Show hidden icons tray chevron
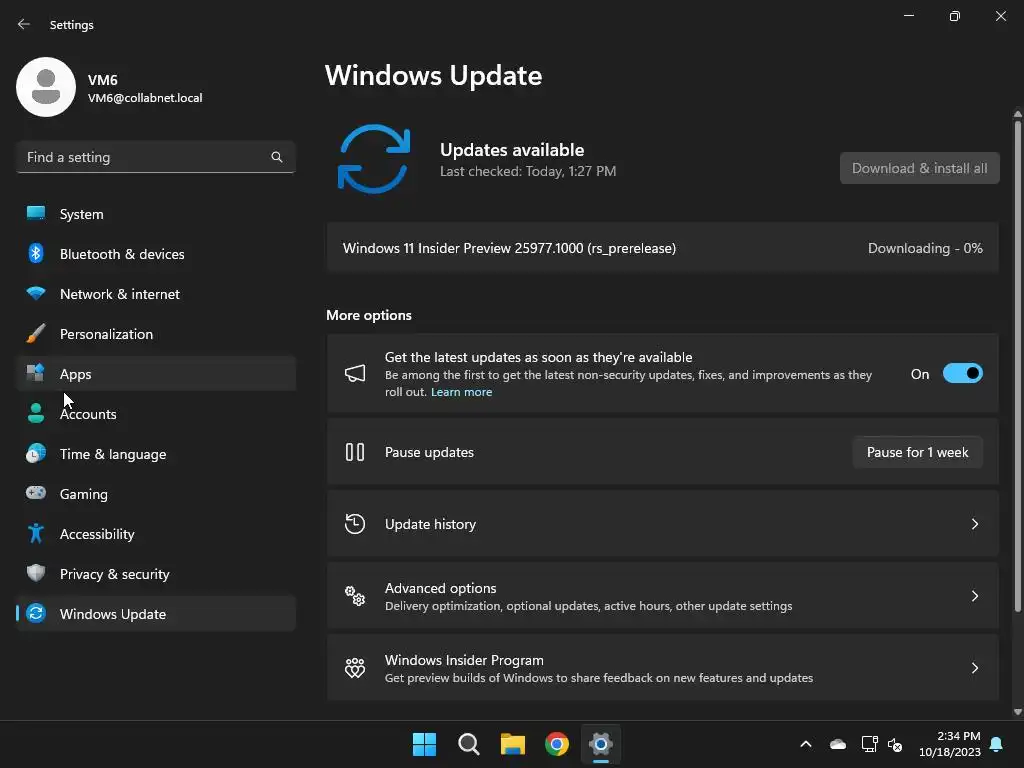Viewport: 1024px width, 768px height. pyautogui.click(x=806, y=744)
